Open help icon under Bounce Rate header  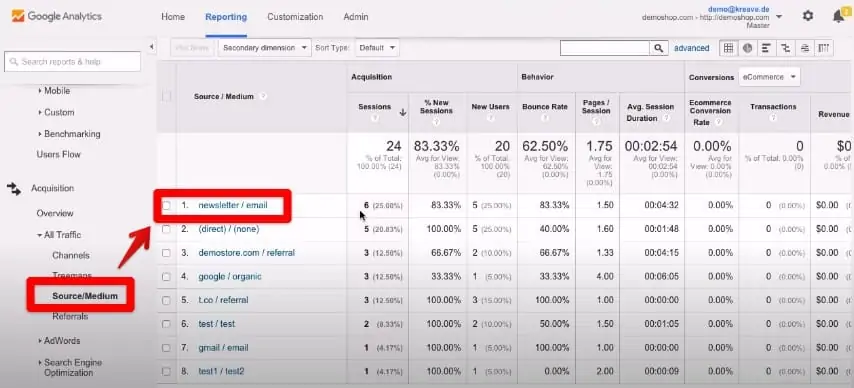point(544,118)
